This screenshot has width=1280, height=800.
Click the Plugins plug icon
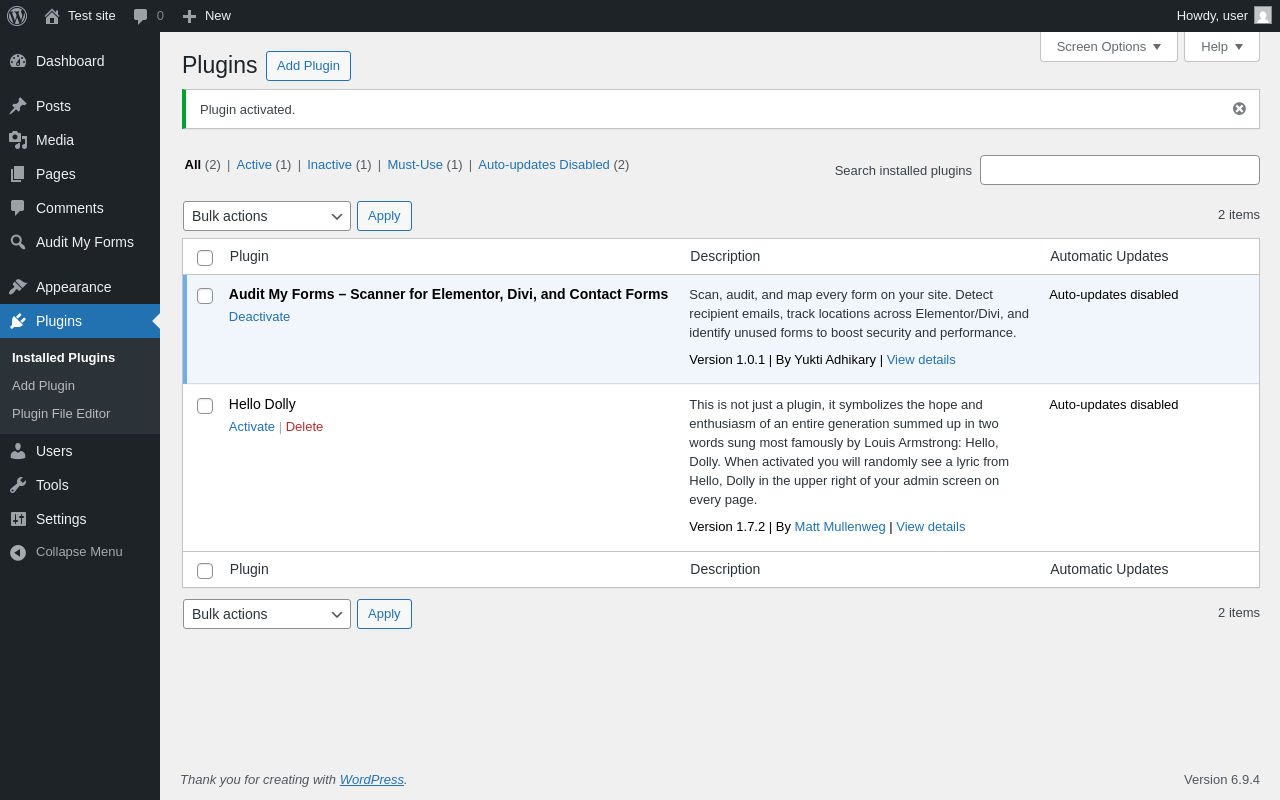click(18, 321)
